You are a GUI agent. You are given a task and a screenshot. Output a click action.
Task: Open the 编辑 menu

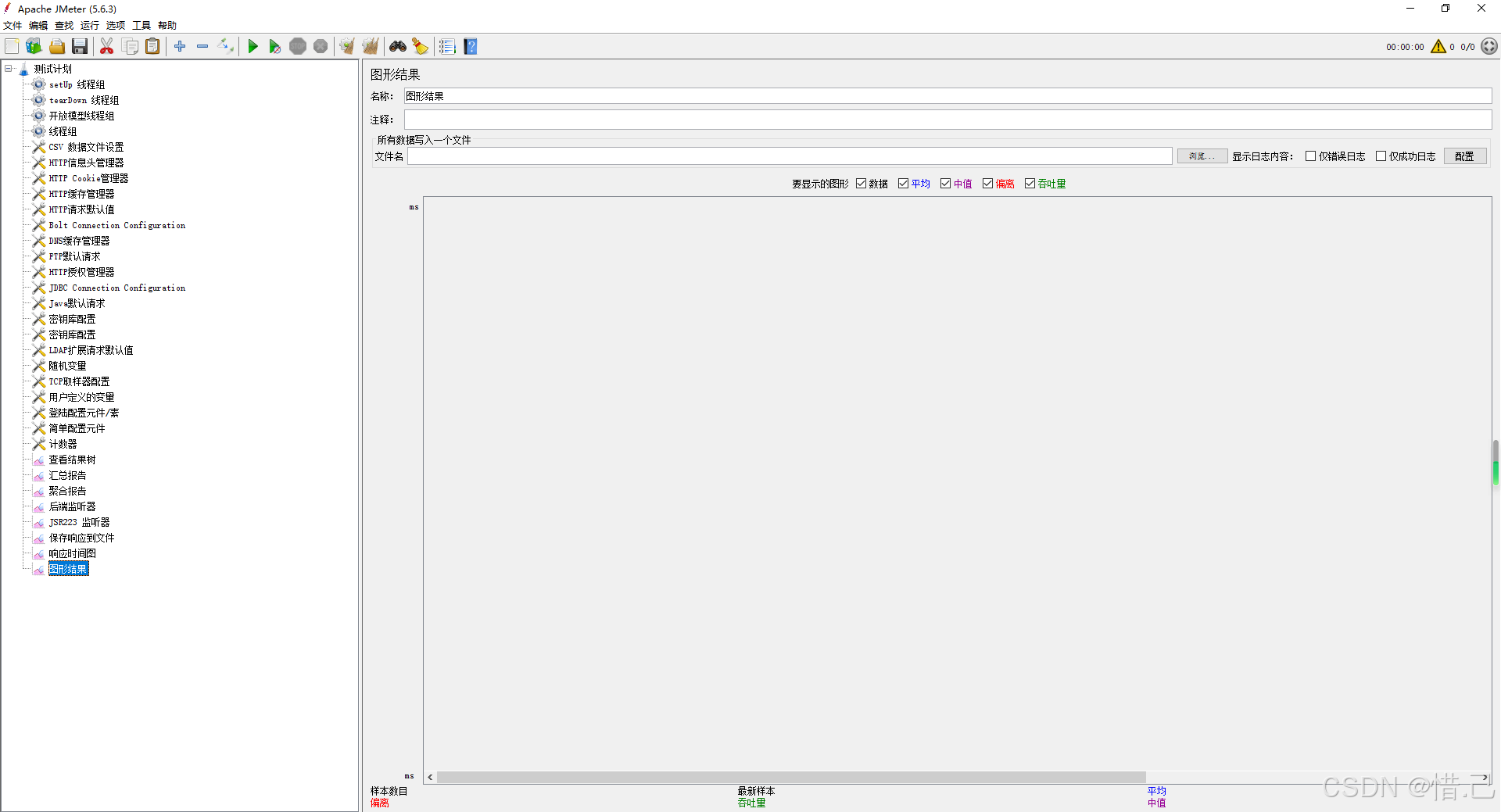point(38,26)
